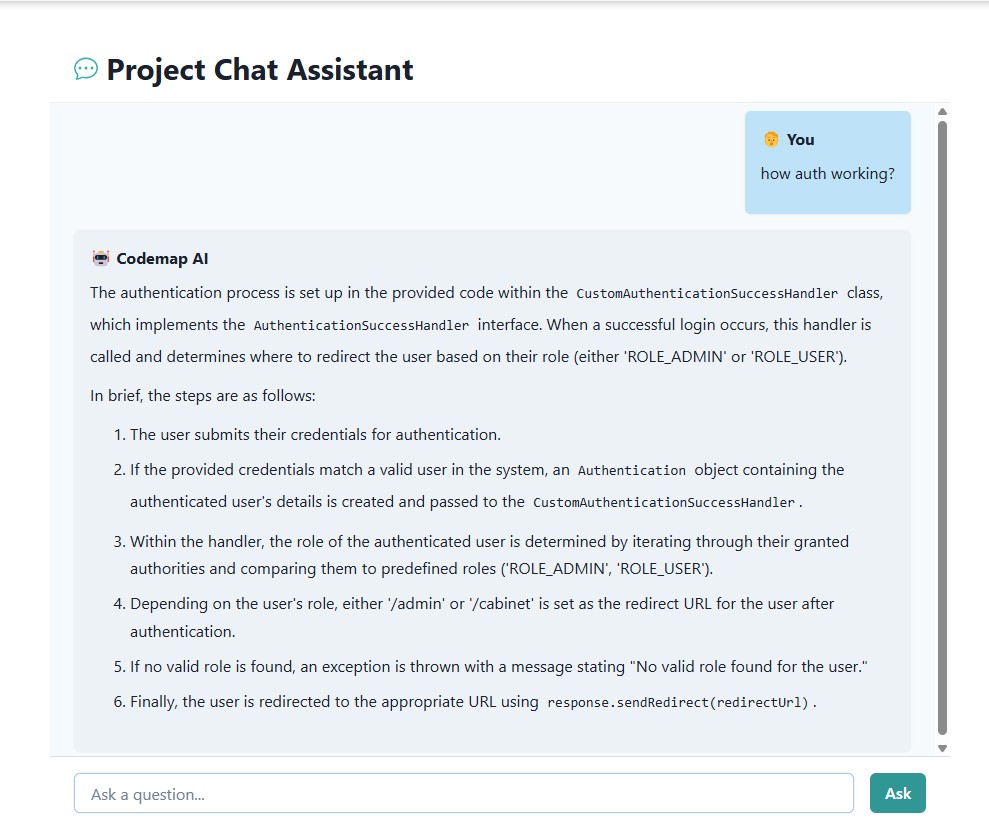The height and width of the screenshot is (826, 989).
Task: Click step 5 about no valid role
Action: (491, 666)
